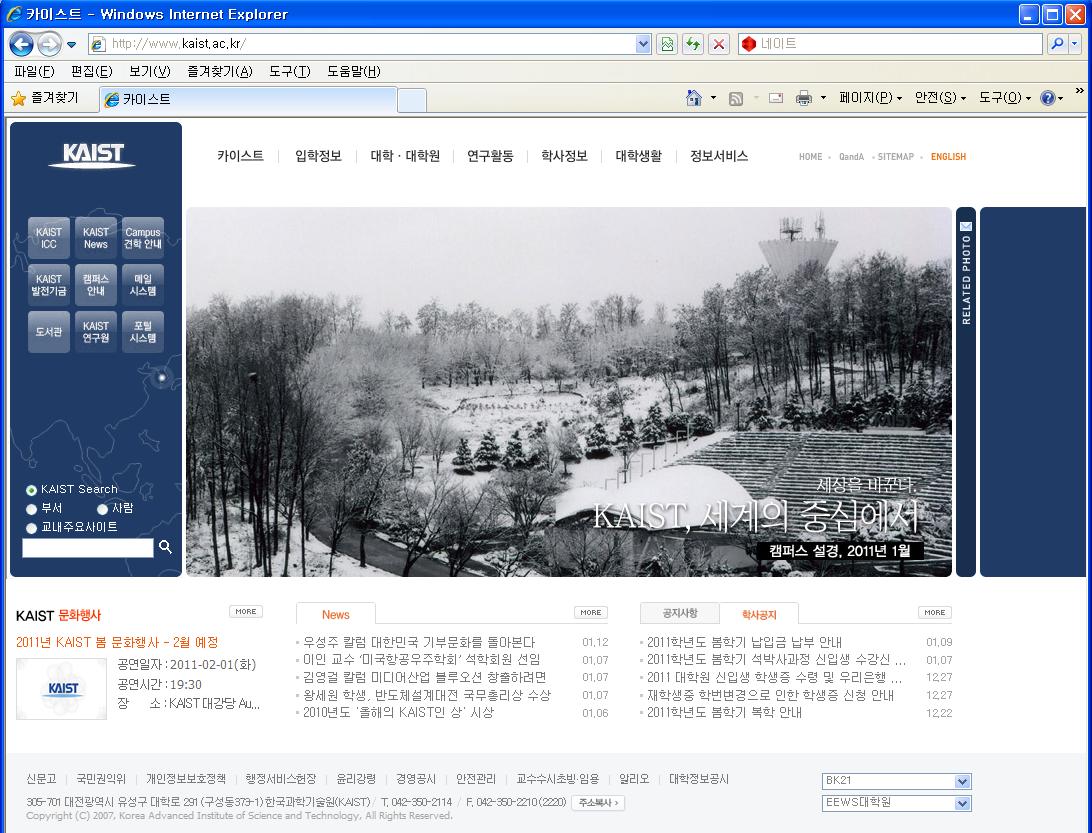This screenshot has height=833, width=1092.
Task: Stop loading with the red X icon
Action: pyautogui.click(x=719, y=44)
